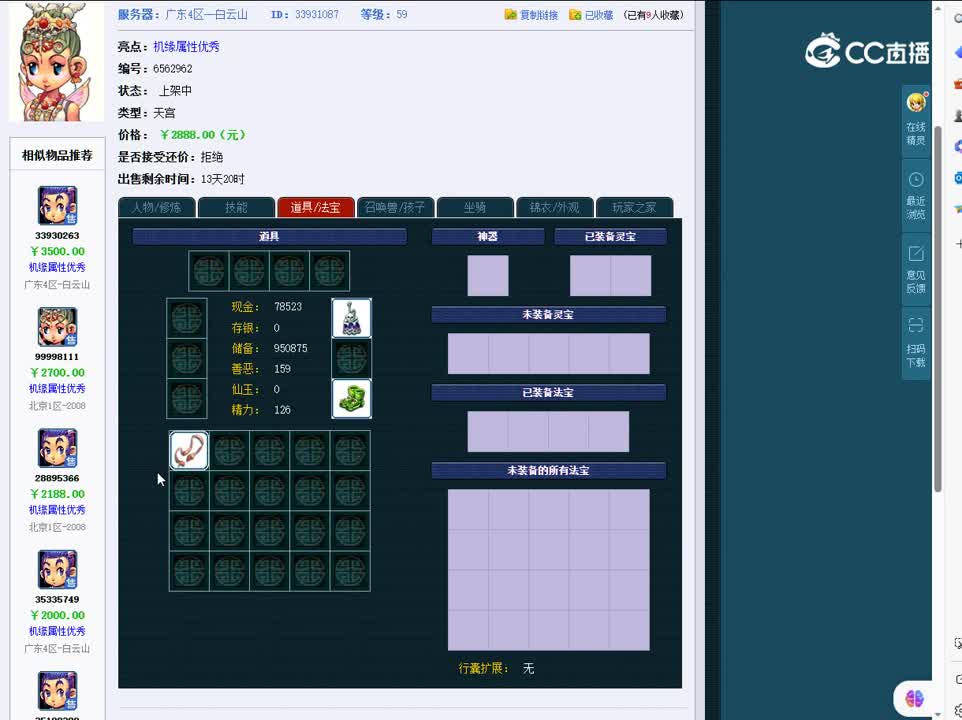
Task: Click the 价格 ￥2888.00 value
Action: [x=202, y=135]
